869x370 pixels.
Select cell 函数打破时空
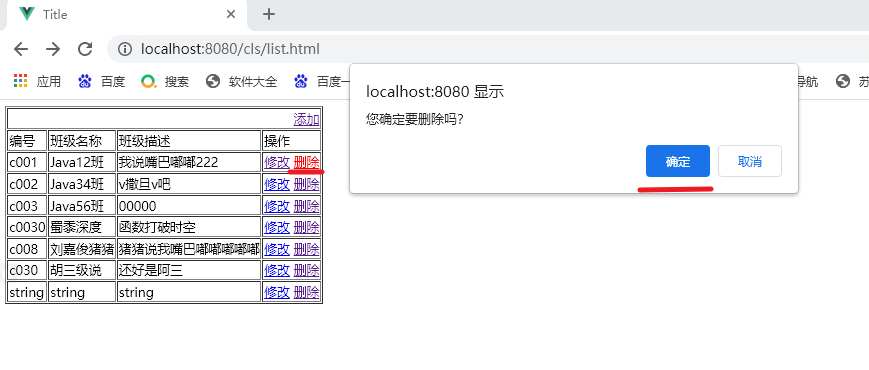188,227
